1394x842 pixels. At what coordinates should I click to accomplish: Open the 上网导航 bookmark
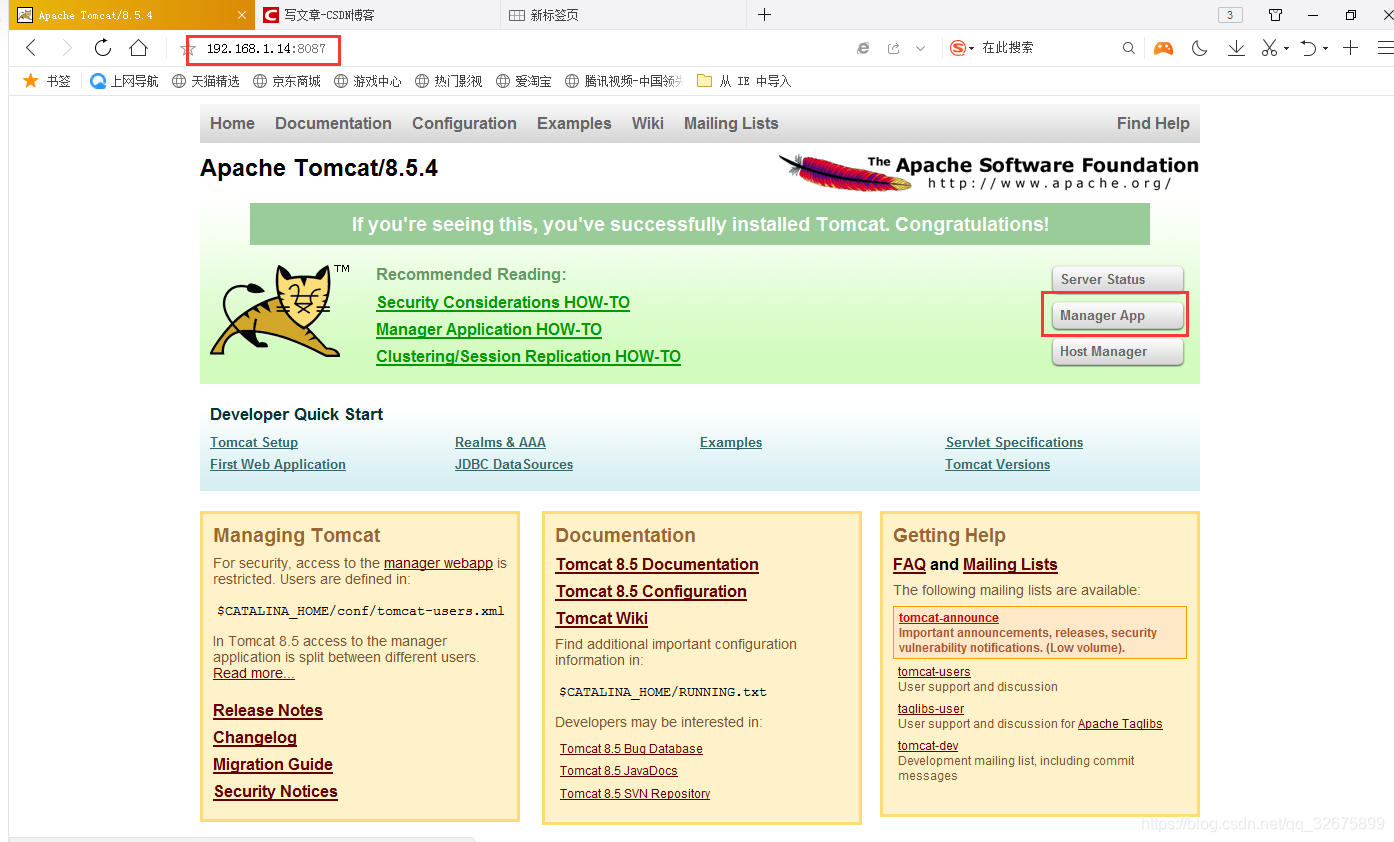(x=124, y=81)
